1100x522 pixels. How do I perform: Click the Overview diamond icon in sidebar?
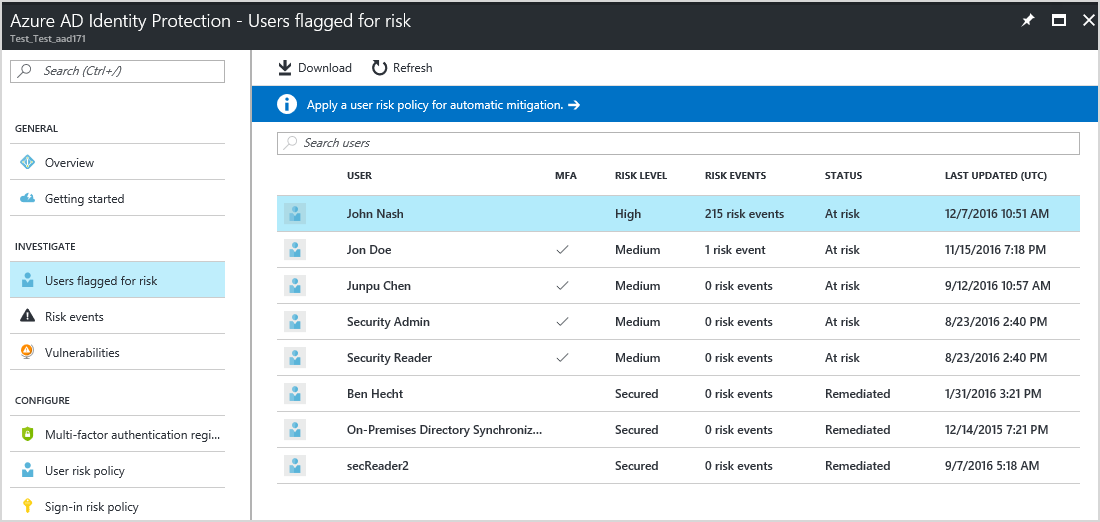(27, 163)
